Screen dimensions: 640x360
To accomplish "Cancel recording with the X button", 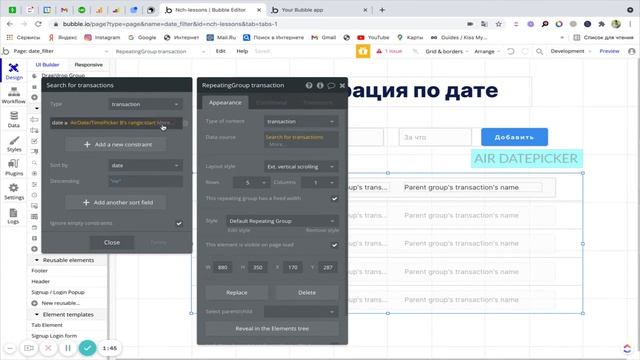I will 48,348.
